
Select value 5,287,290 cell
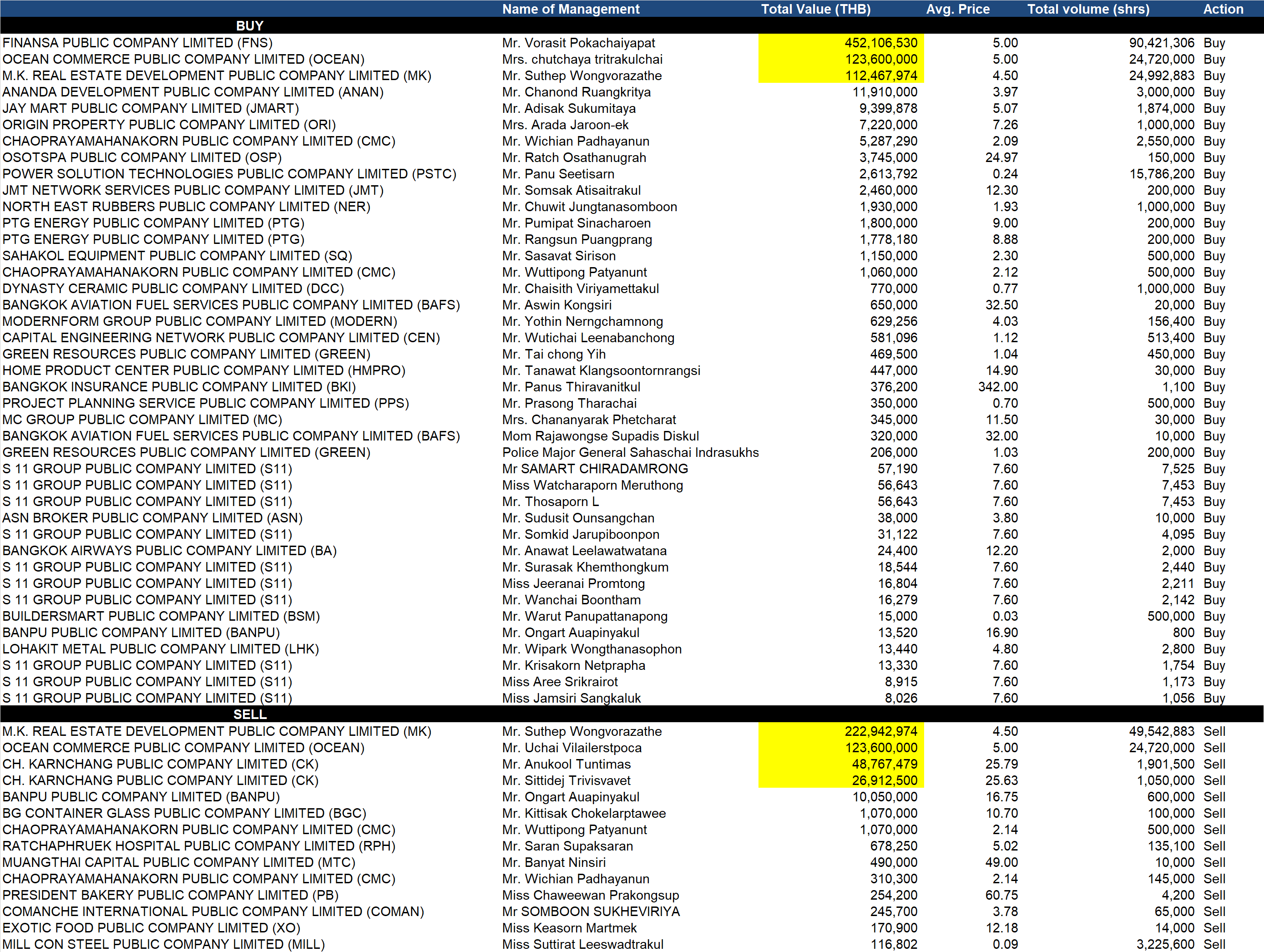(x=888, y=141)
